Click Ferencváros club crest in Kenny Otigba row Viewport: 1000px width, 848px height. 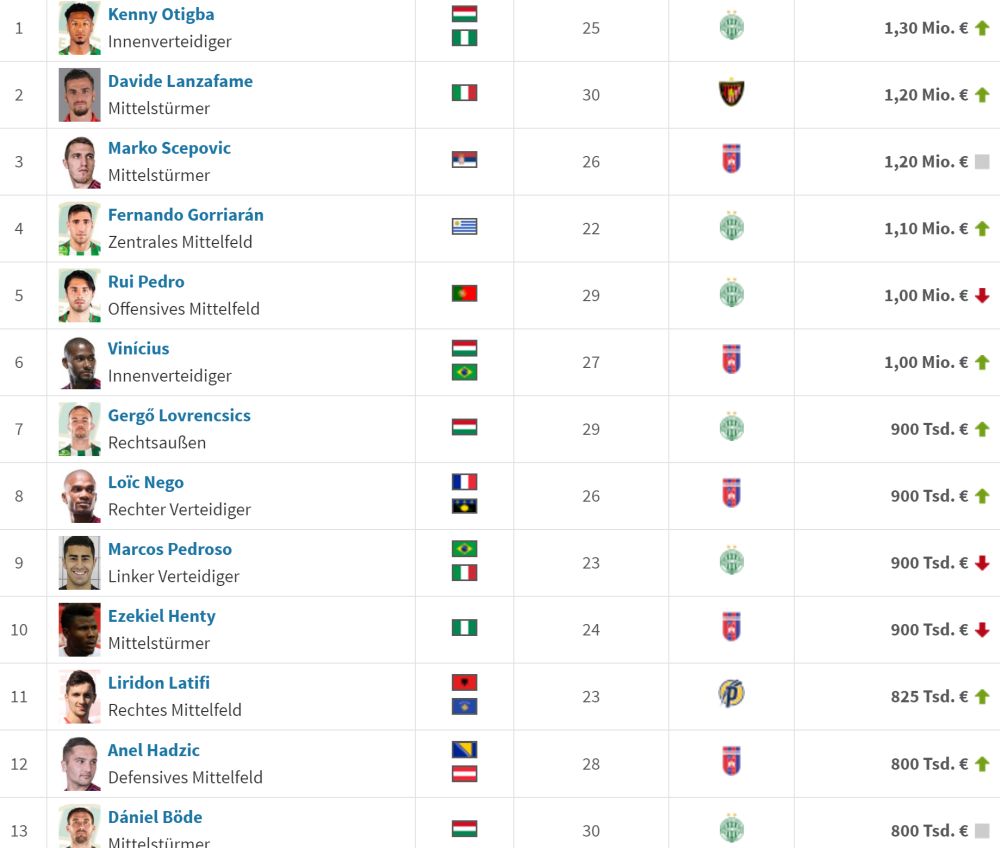[731, 26]
